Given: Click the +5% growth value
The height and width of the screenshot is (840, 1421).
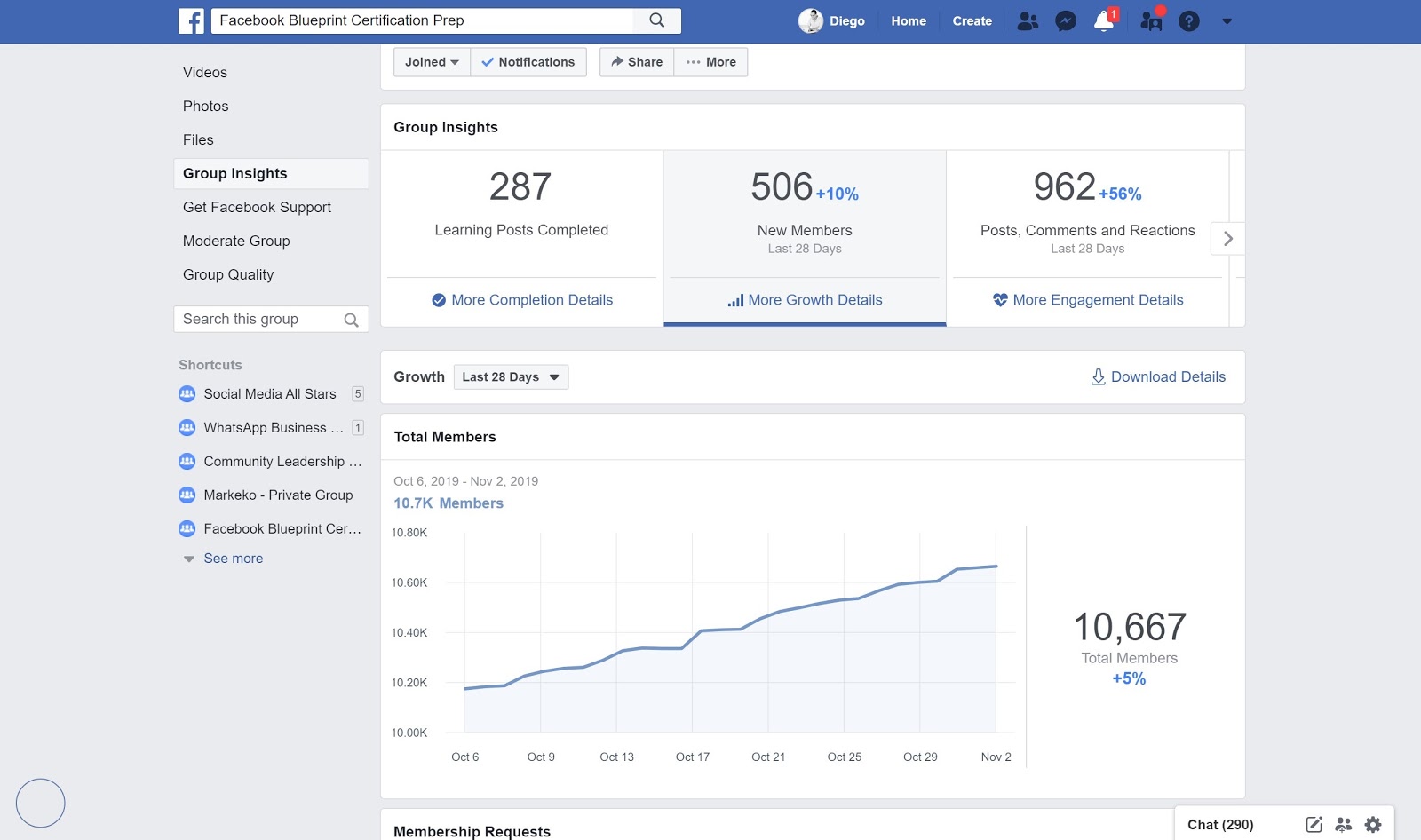Looking at the screenshot, I should click(1129, 678).
